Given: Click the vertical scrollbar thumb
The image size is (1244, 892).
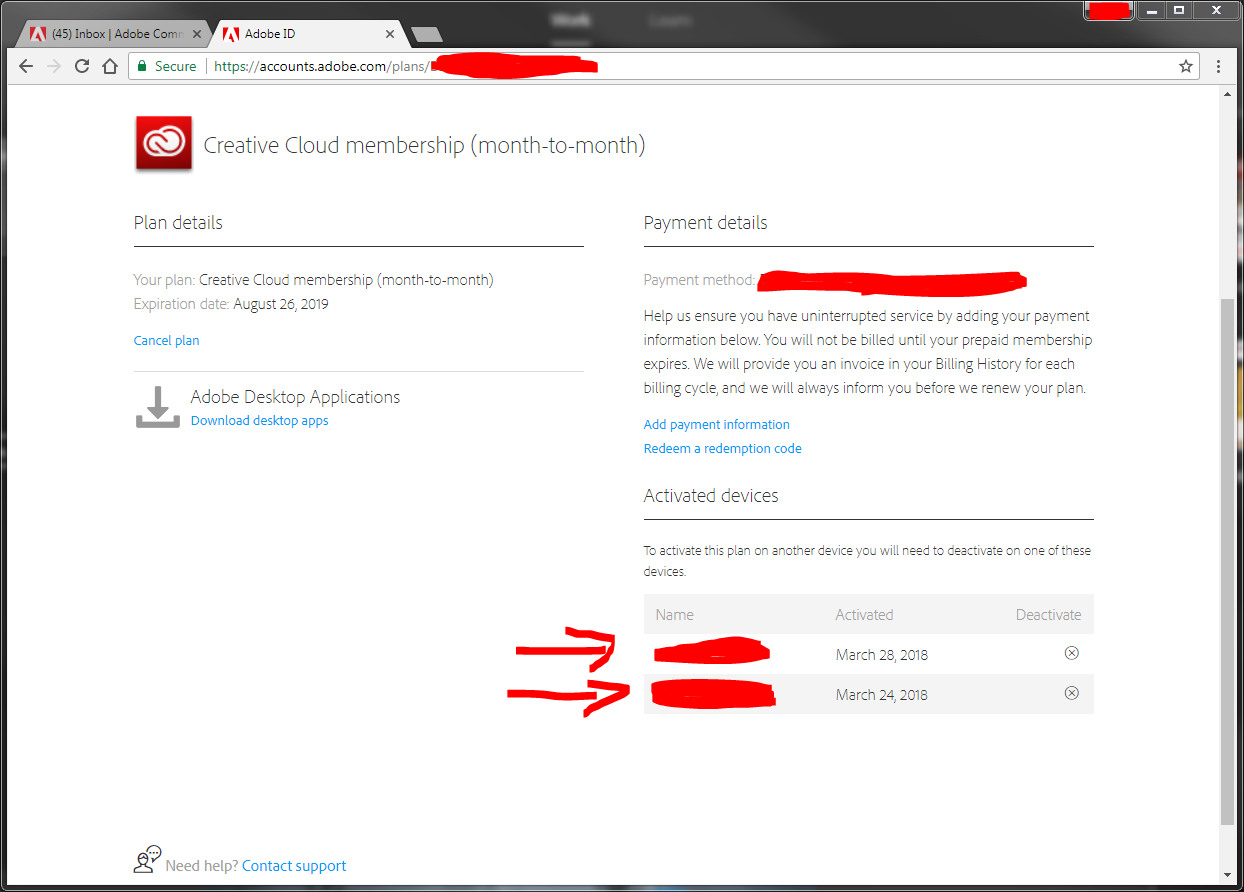Looking at the screenshot, I should click(1228, 560).
